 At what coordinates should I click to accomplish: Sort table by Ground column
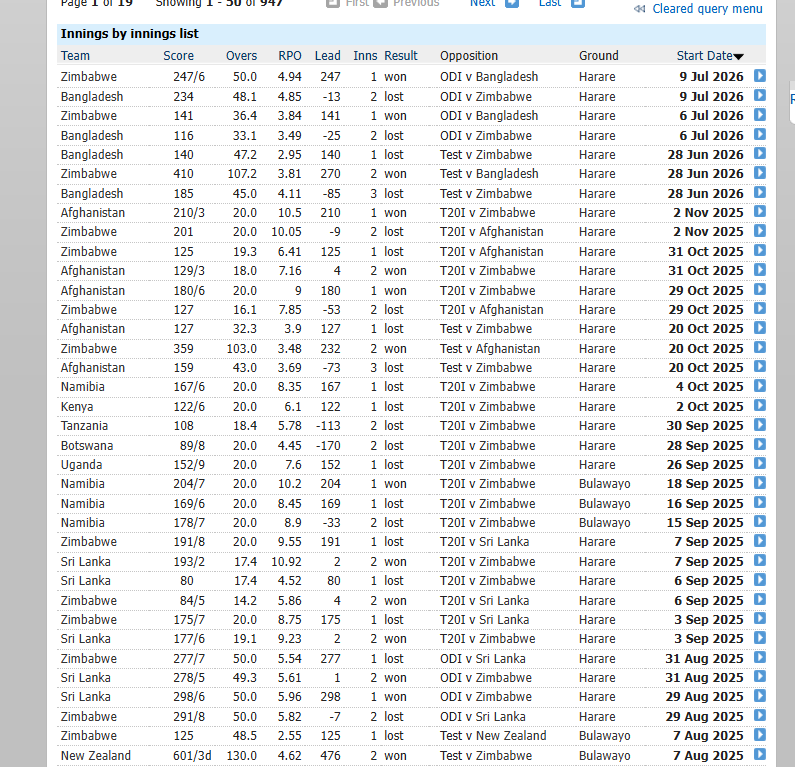599,56
